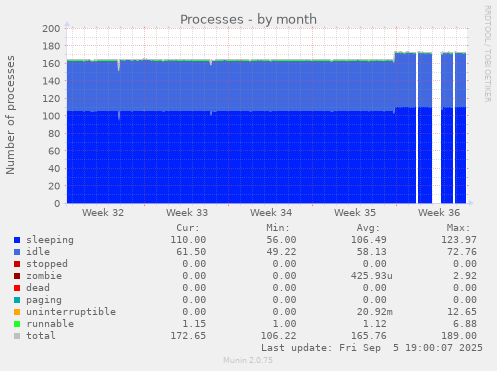
Task: Click the uninterruptible legend color swatch
Action: click(x=17, y=312)
